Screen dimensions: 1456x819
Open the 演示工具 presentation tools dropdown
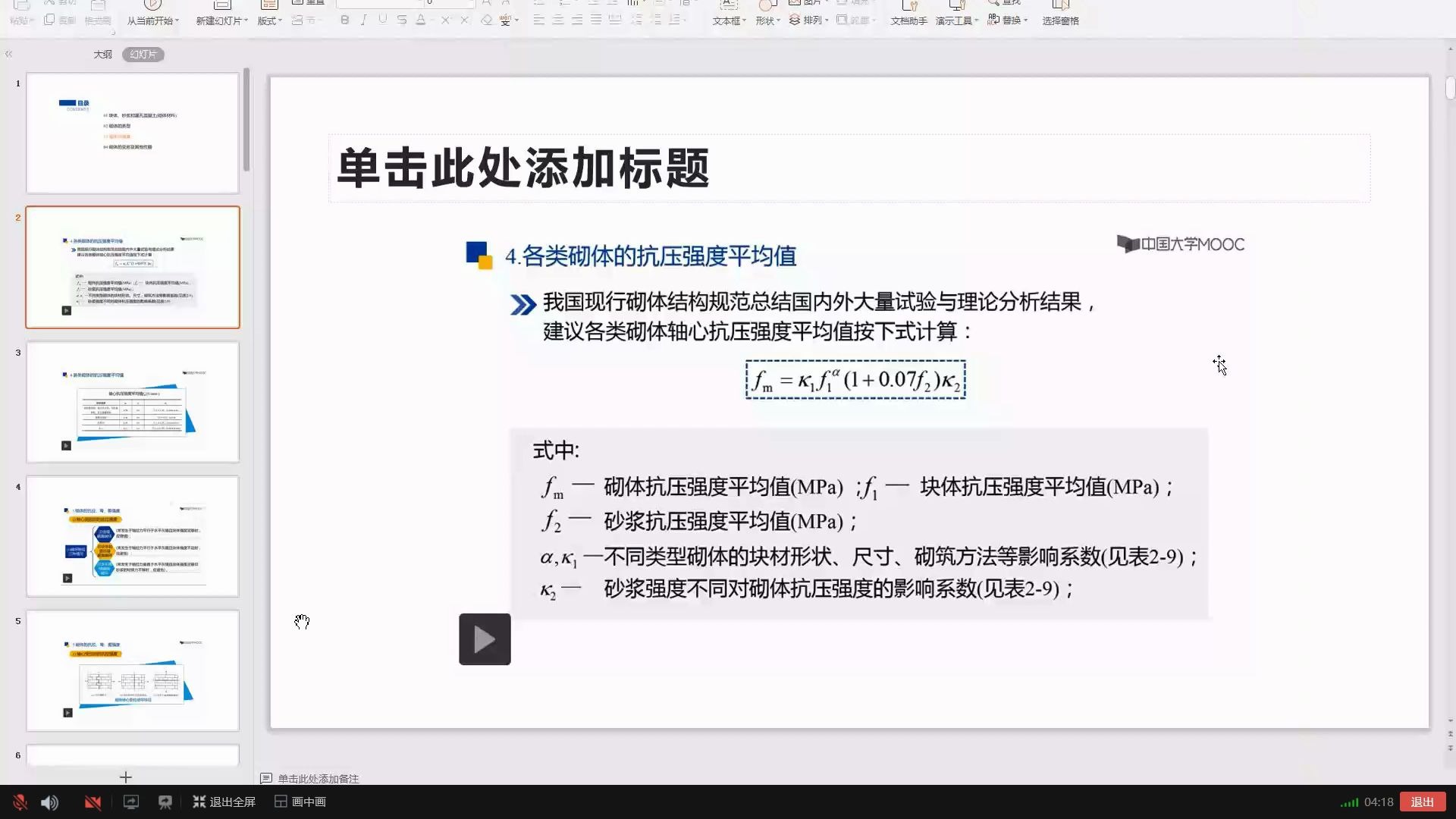956,20
